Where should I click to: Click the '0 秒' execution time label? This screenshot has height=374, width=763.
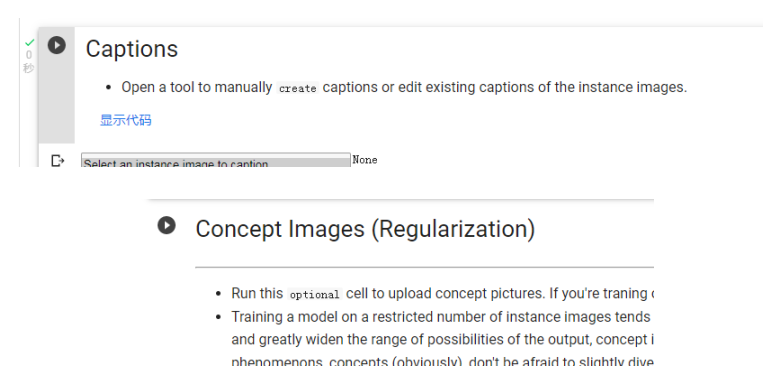[29, 62]
